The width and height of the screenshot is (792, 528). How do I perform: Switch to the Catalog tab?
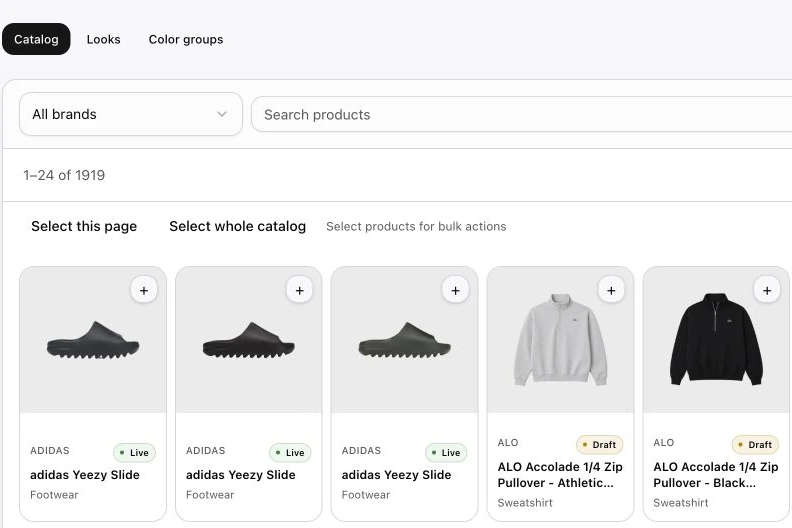point(36,39)
